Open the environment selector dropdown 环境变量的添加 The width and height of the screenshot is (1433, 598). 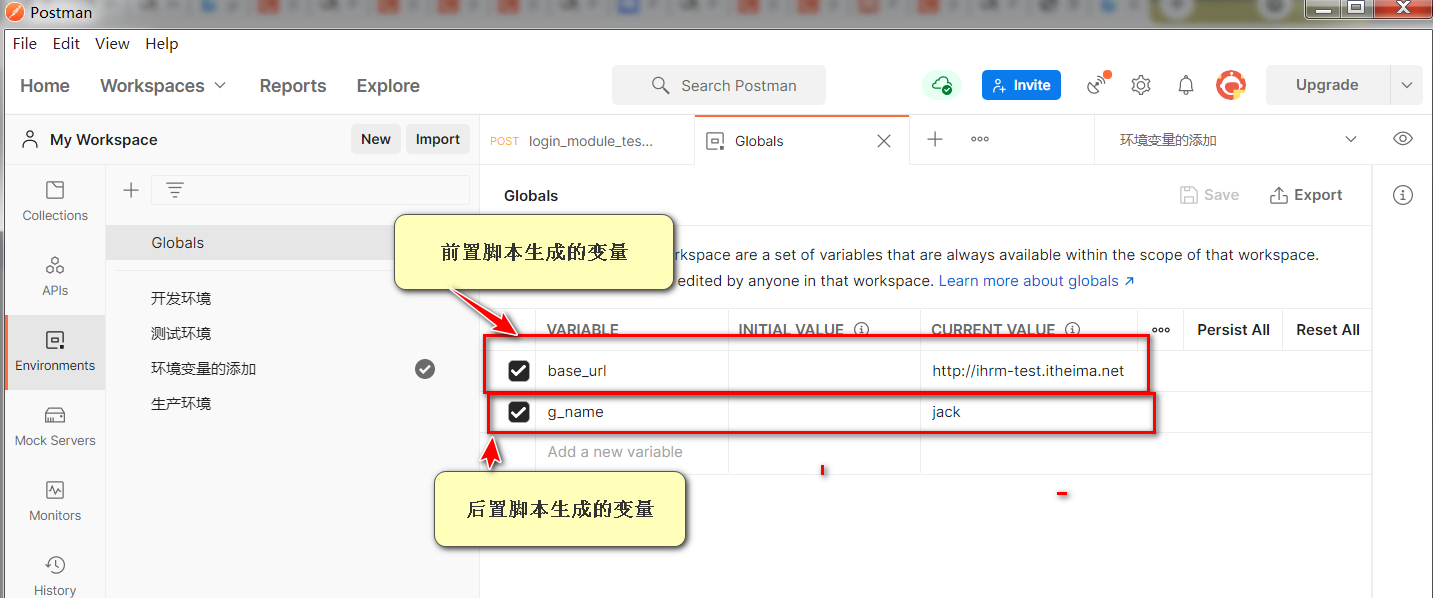point(1238,140)
